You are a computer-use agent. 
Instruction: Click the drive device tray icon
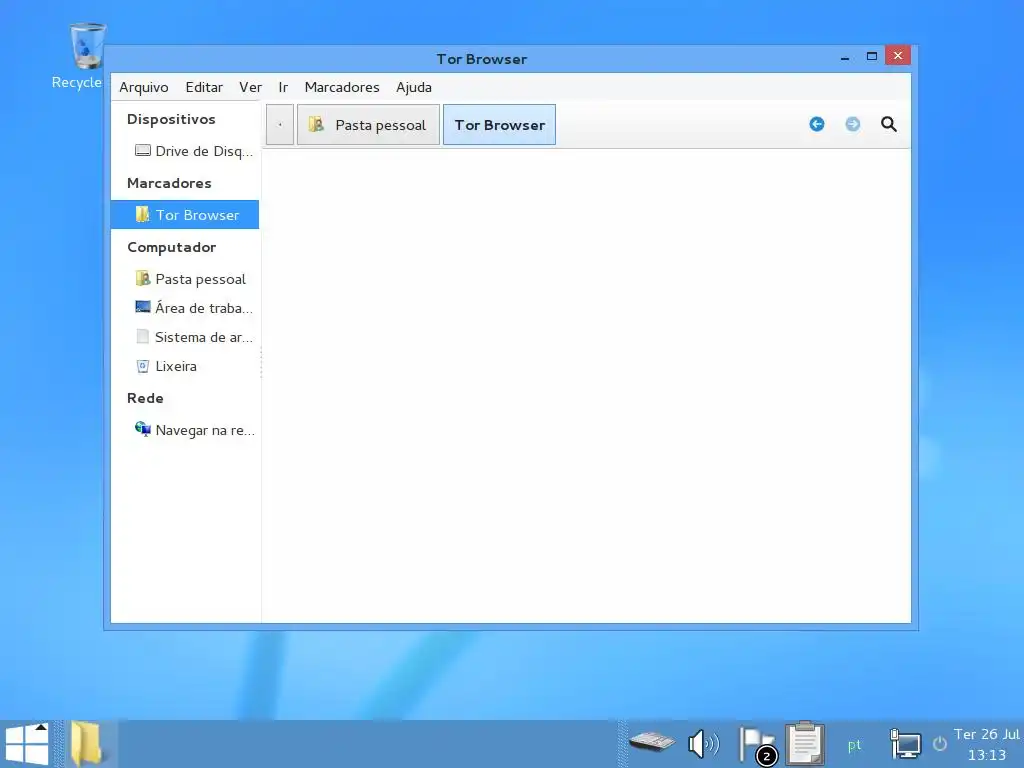pos(652,742)
